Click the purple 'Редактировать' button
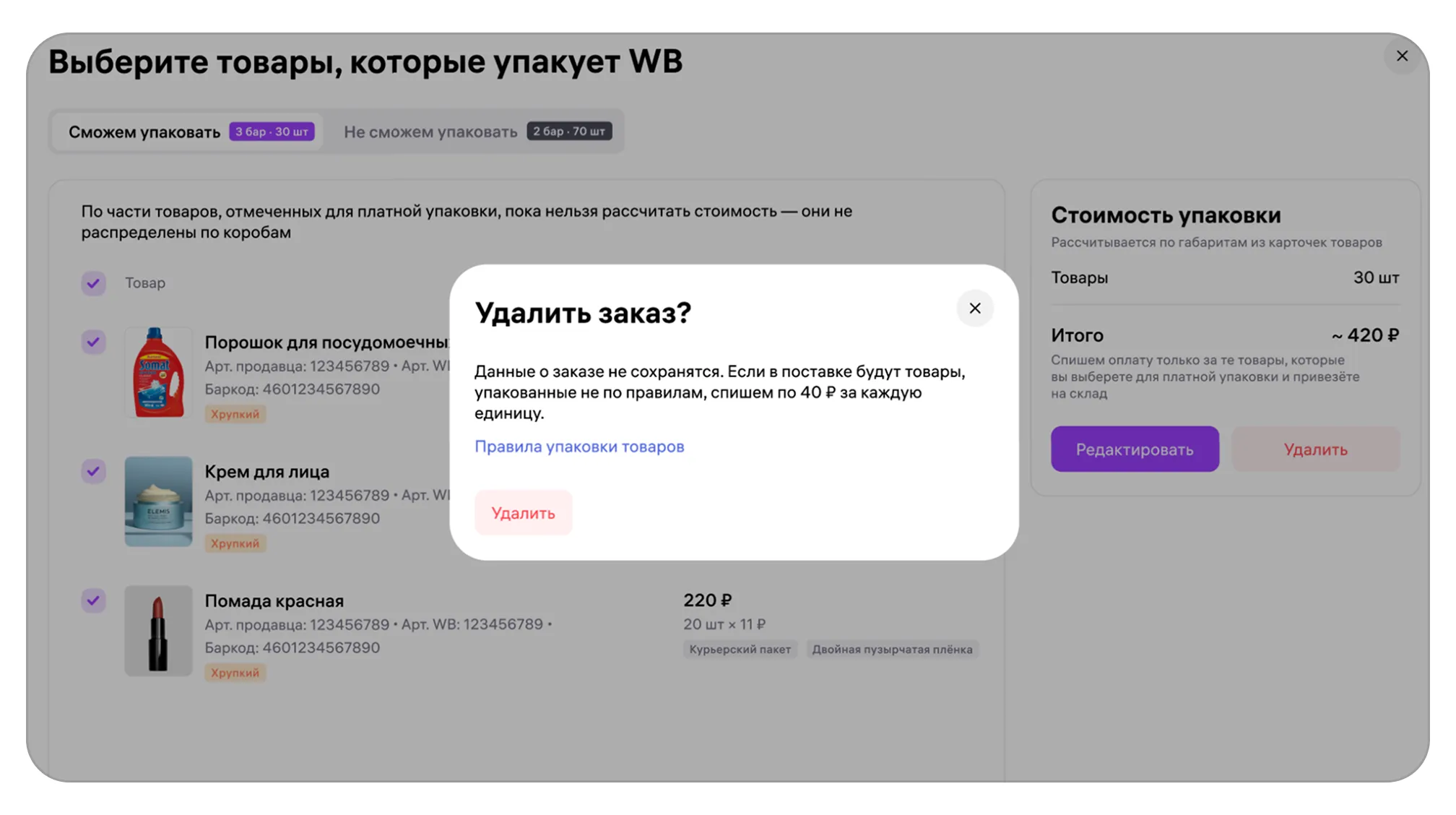The height and width of the screenshot is (815, 1456). click(x=1134, y=449)
